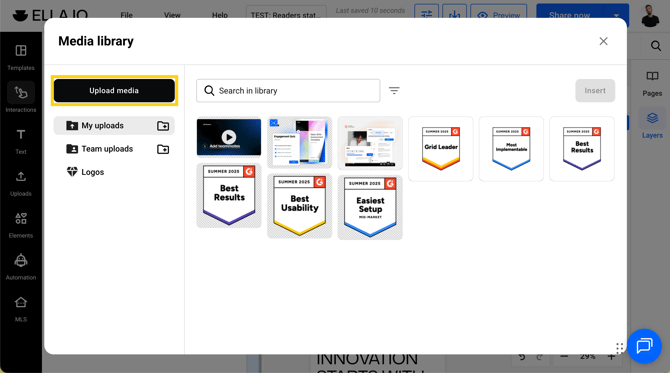Zoom out with the minus button
Screen dimensions: 670x373
coord(564,356)
